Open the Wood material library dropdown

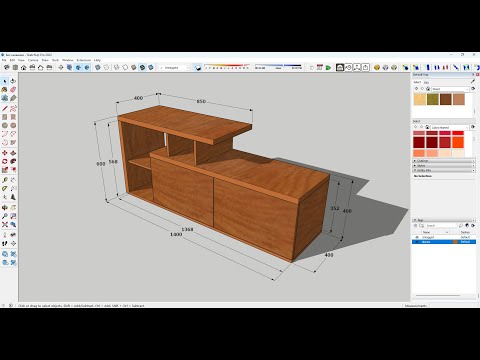[x=451, y=89]
